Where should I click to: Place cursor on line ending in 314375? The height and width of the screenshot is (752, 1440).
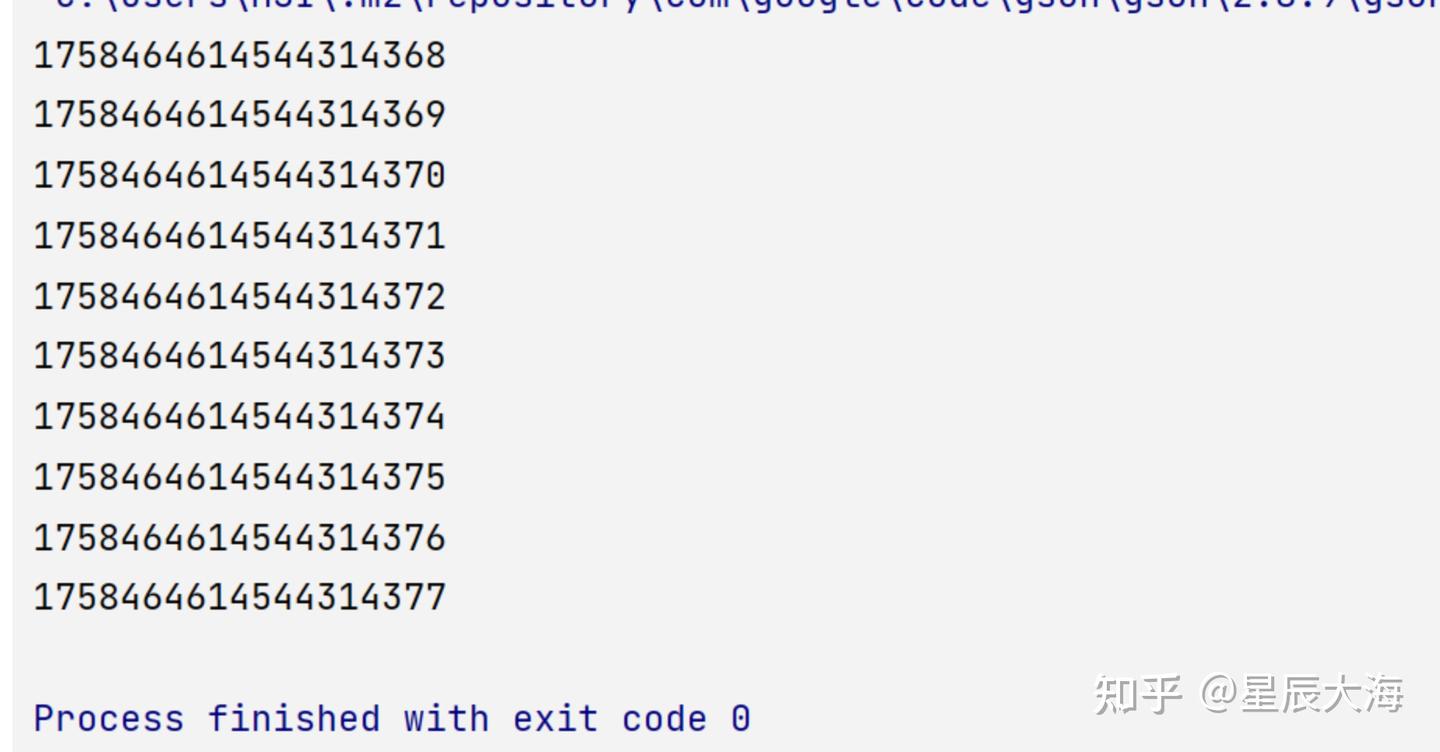[239, 477]
